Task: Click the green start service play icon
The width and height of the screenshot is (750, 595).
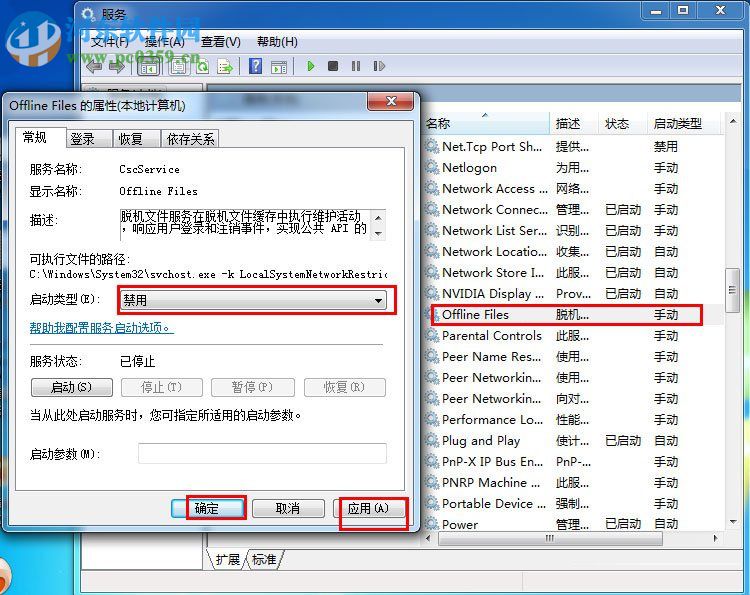Action: (311, 66)
